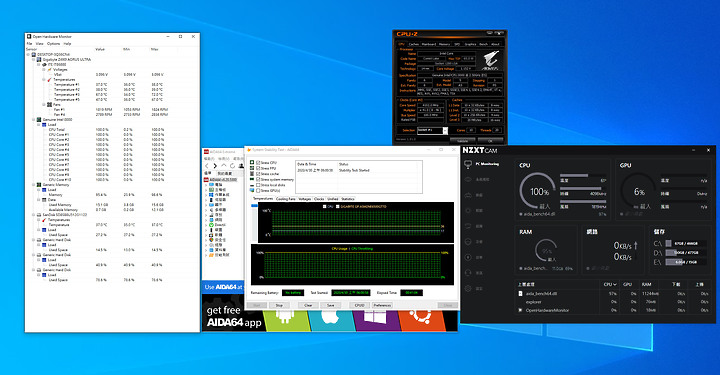Click the AIDA64 forward navigation arrow
720x375 pixels.
click(x=215, y=166)
